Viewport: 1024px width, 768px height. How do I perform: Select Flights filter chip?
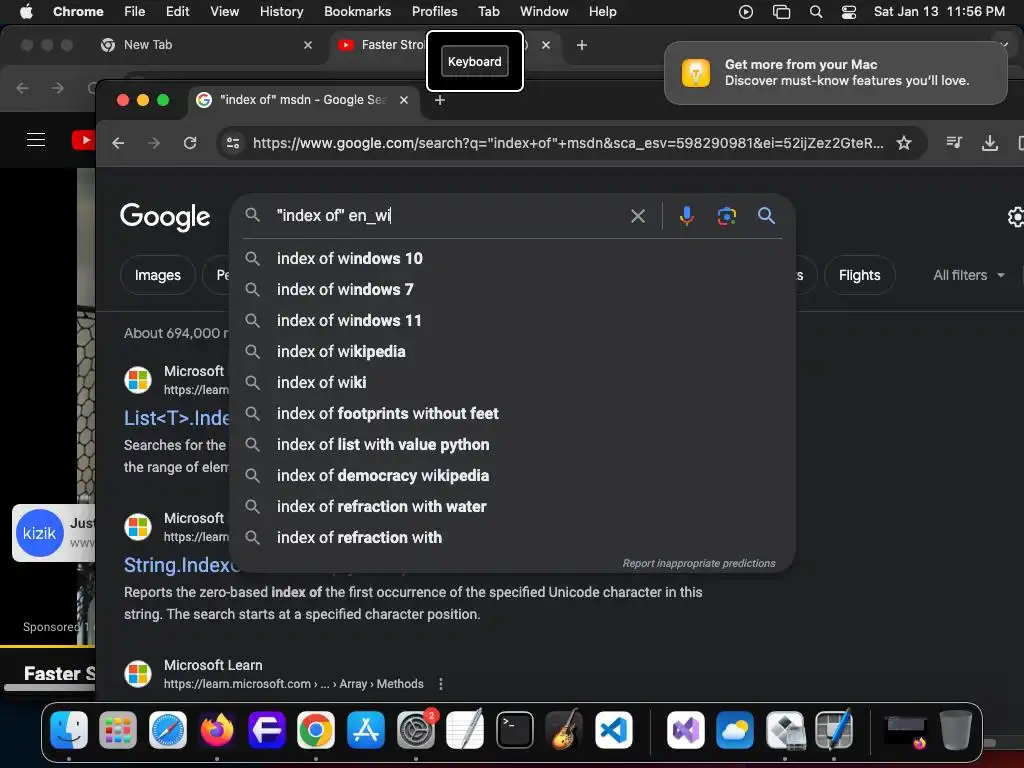coord(859,276)
